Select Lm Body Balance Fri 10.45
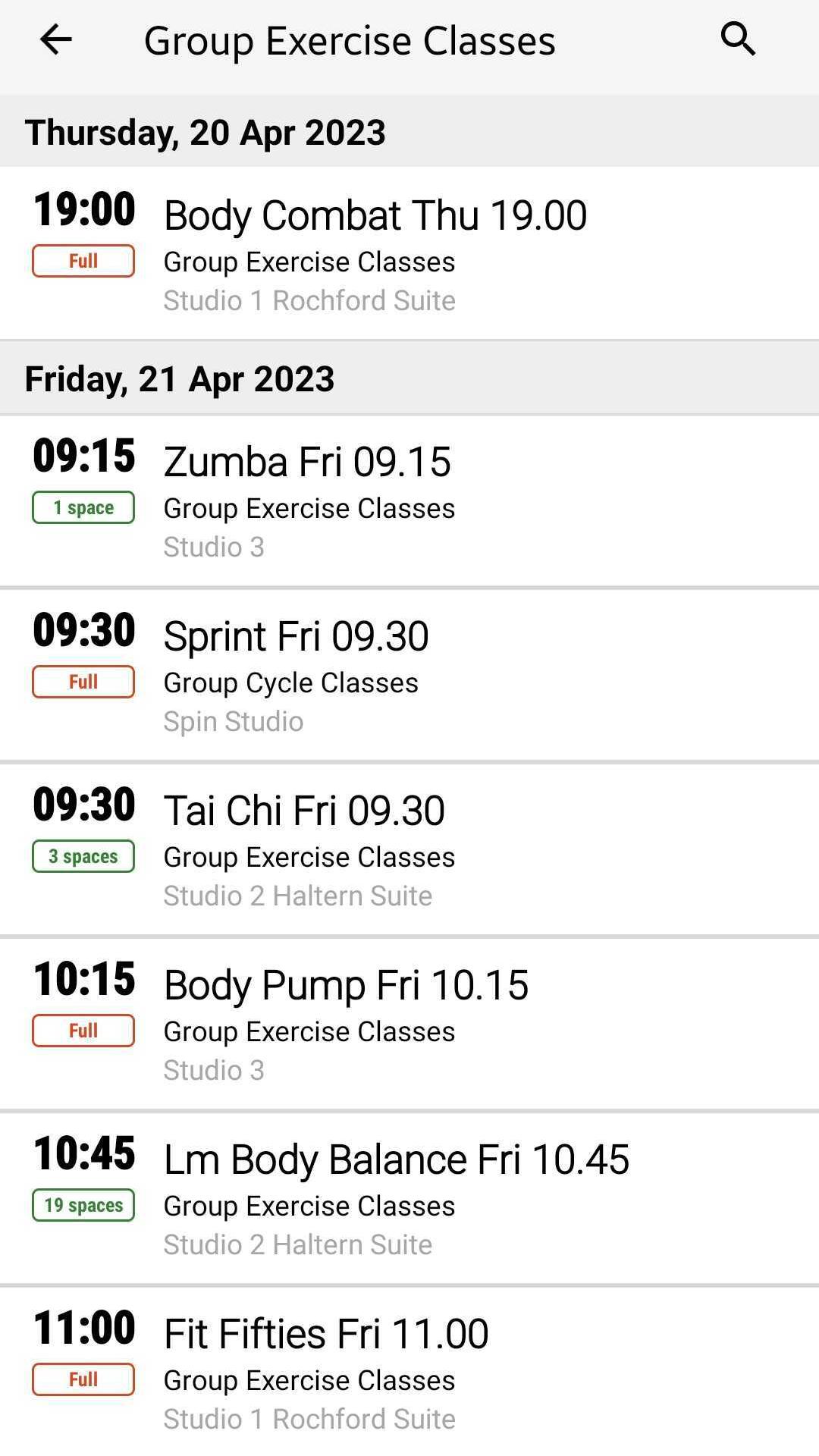The height and width of the screenshot is (1456, 819). point(409,1199)
